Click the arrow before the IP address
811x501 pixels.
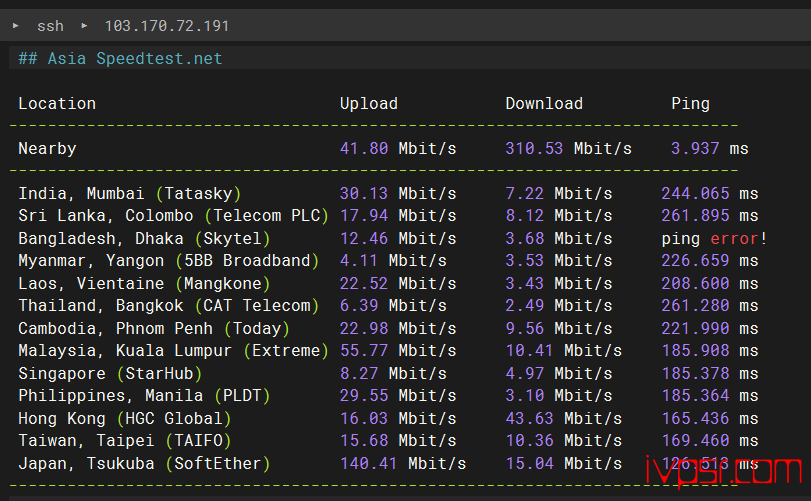click(84, 25)
